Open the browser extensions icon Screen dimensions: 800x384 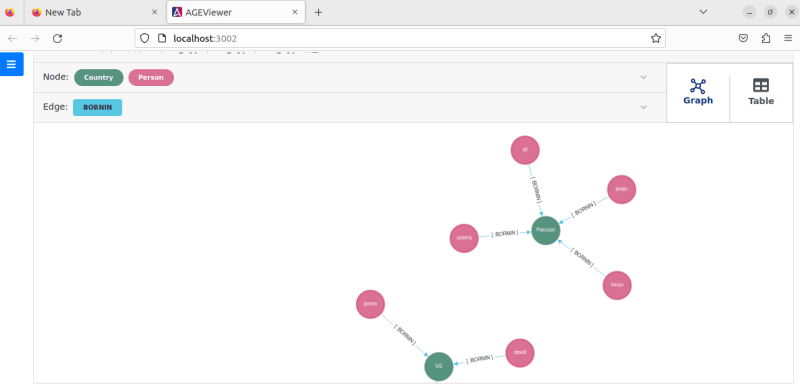(x=766, y=38)
